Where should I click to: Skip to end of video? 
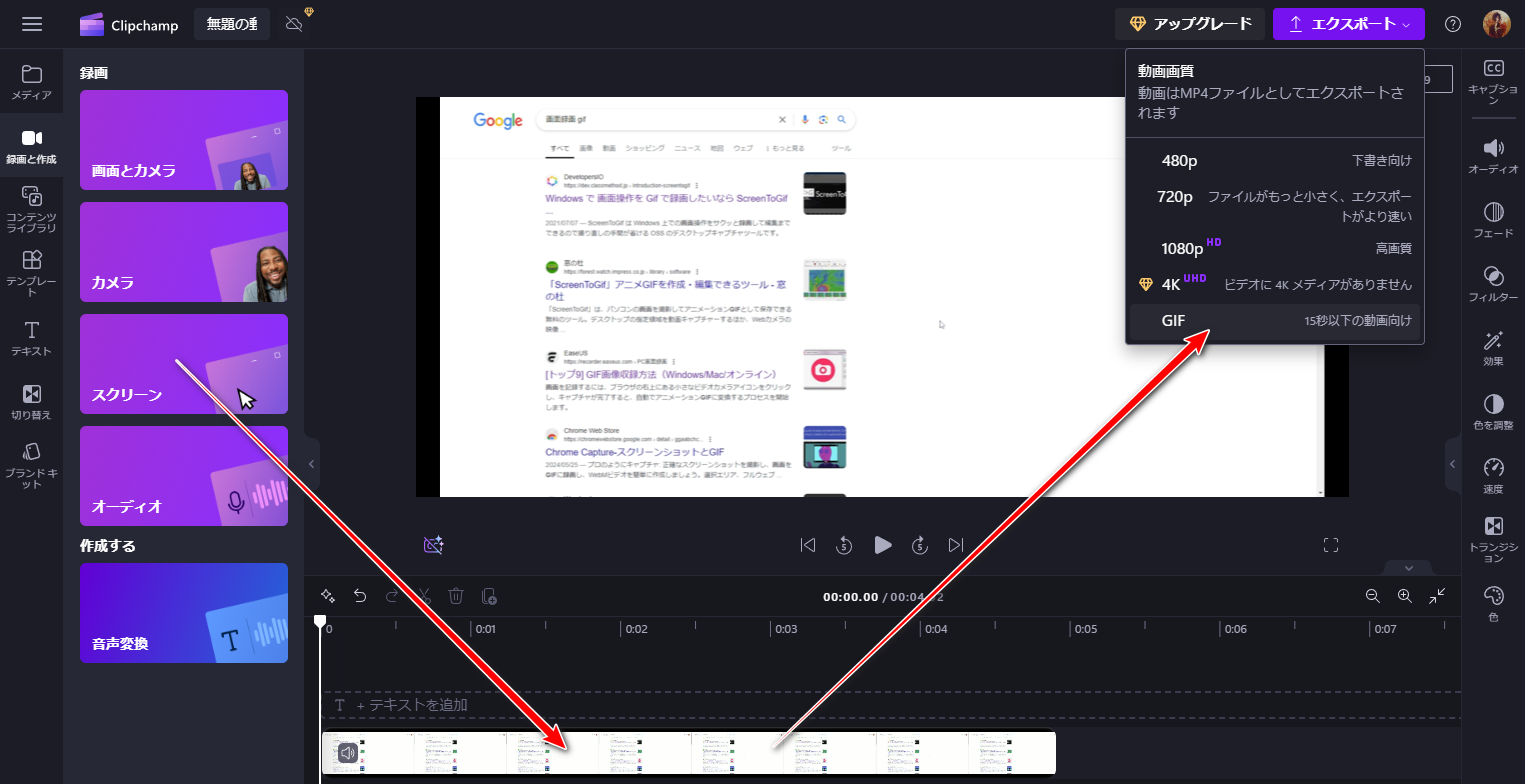click(956, 545)
